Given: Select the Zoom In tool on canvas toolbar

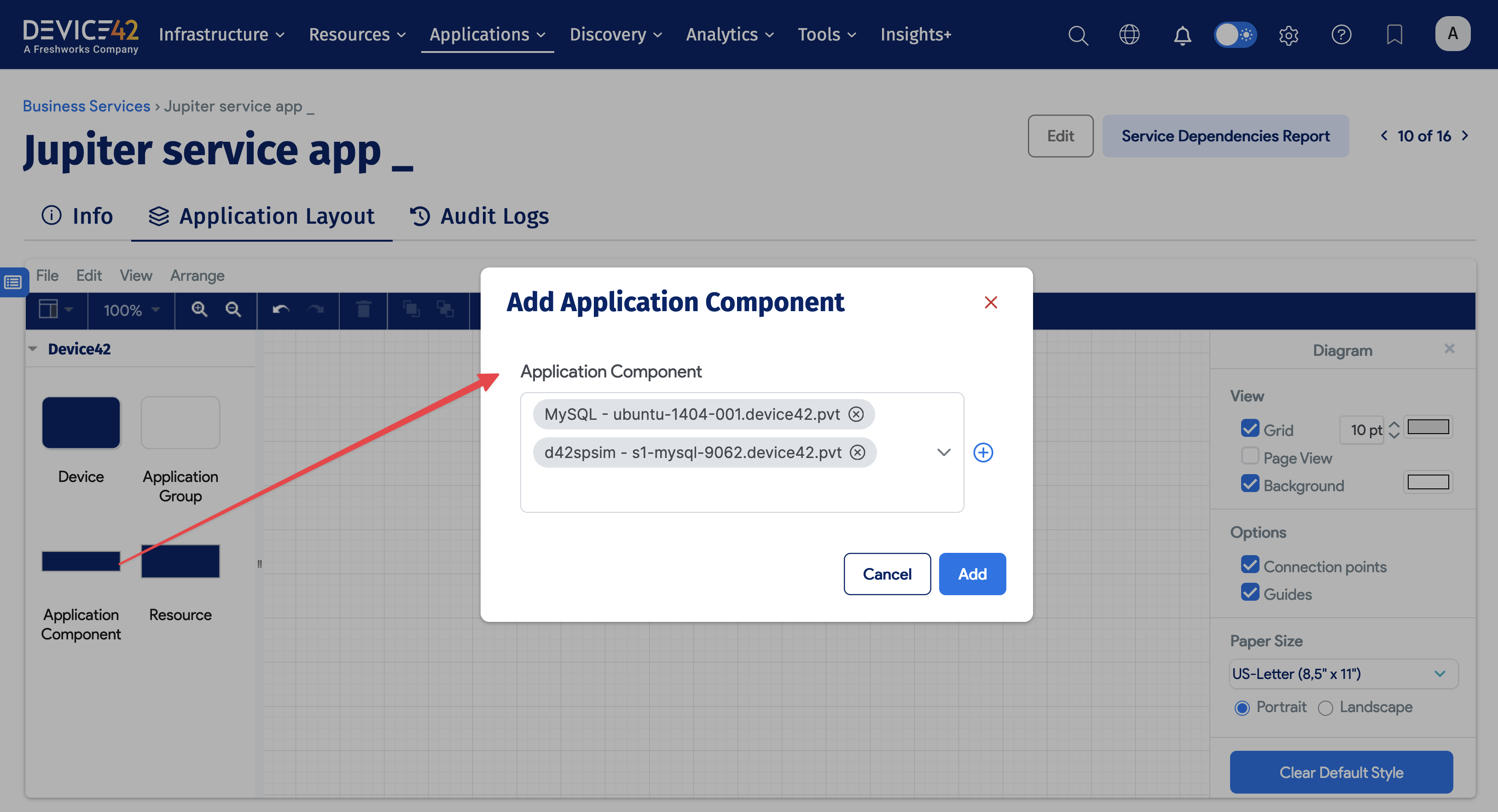Looking at the screenshot, I should [199, 310].
